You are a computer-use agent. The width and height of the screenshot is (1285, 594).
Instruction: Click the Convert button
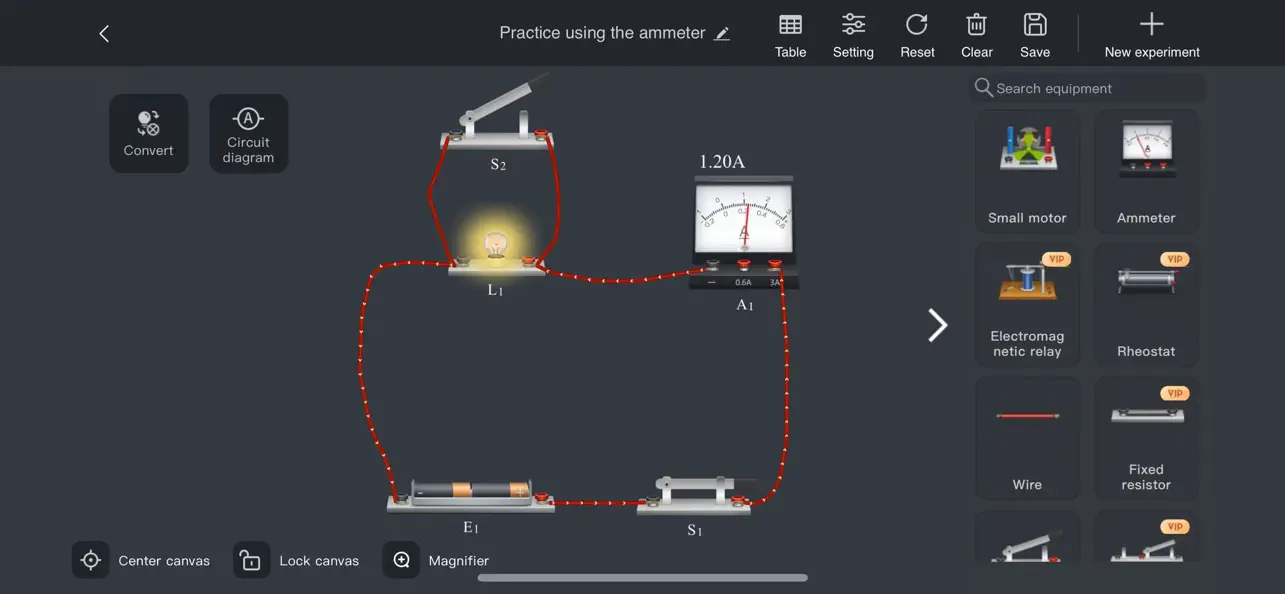click(x=149, y=133)
